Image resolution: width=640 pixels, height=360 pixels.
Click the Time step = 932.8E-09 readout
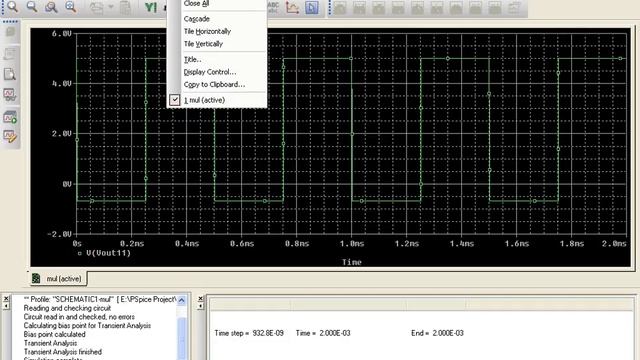click(249, 333)
